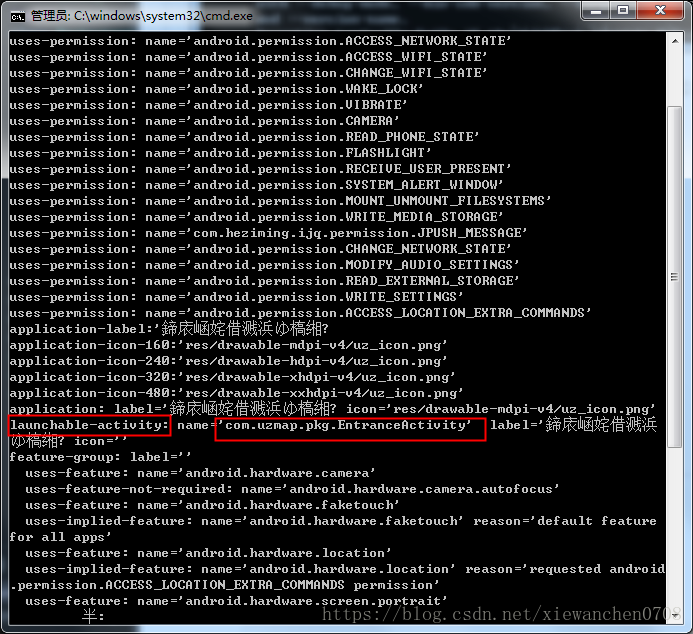The width and height of the screenshot is (693, 634).
Task: Click the WRITE_SETTINGS permission line
Action: [x=236, y=297]
